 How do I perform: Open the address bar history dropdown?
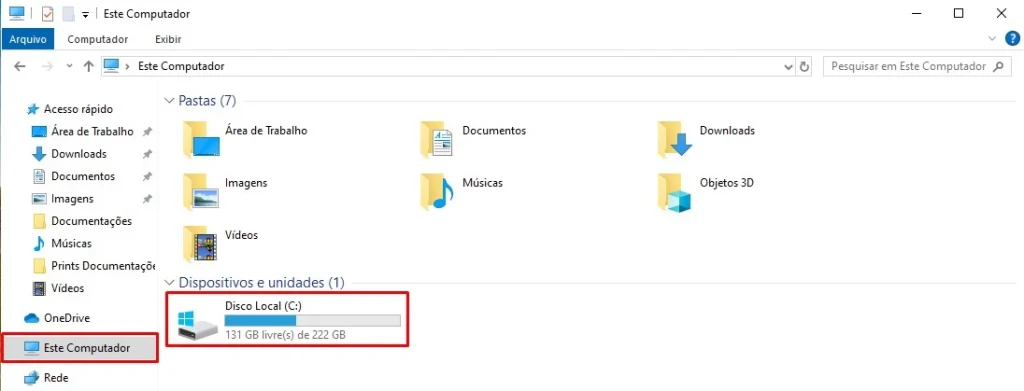pos(788,67)
